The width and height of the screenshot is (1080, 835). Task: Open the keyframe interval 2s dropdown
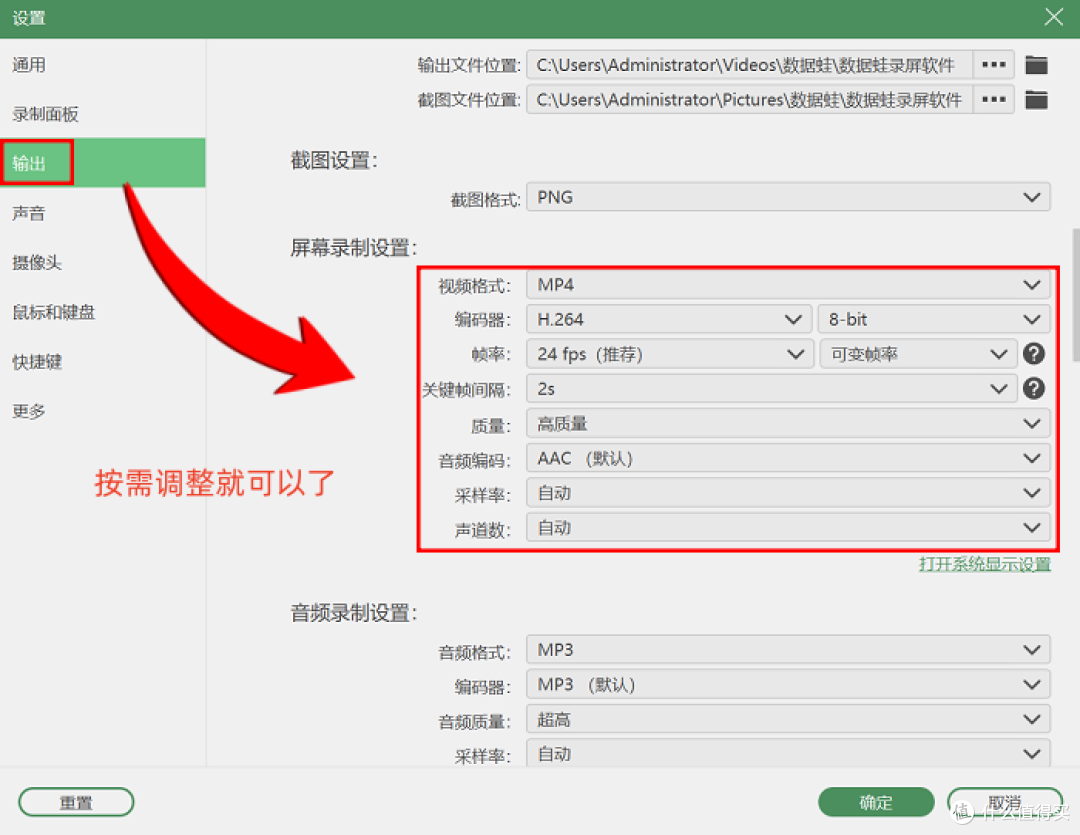(x=771, y=389)
